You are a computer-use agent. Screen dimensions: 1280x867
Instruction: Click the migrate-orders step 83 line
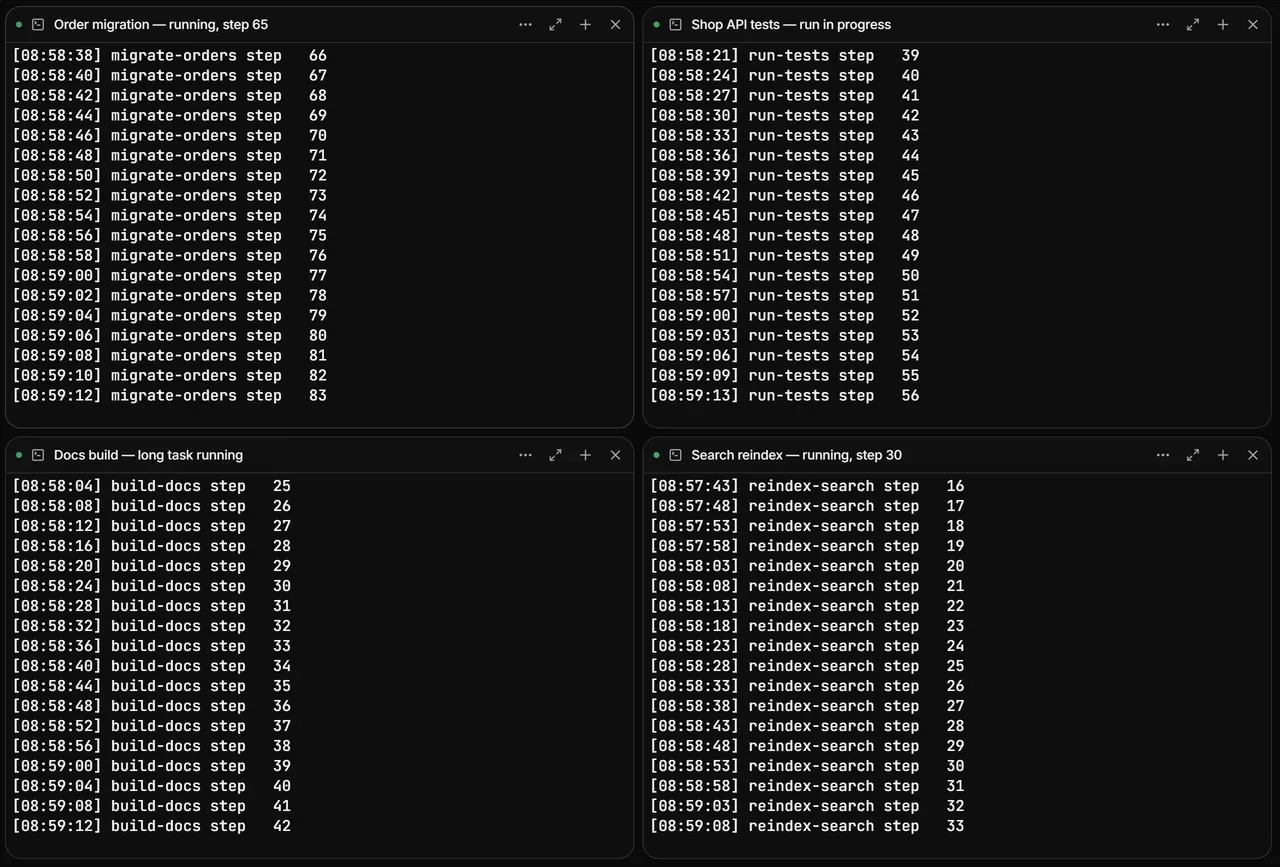click(170, 396)
